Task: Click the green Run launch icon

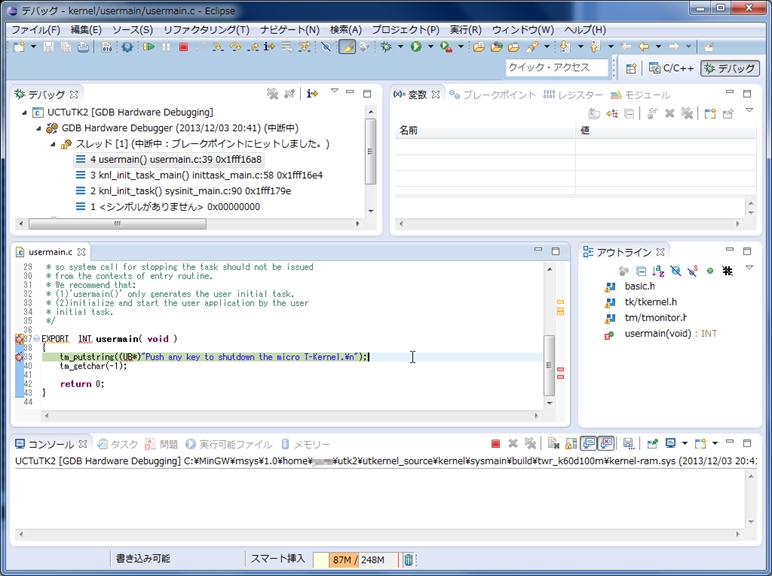Action: [x=417, y=47]
